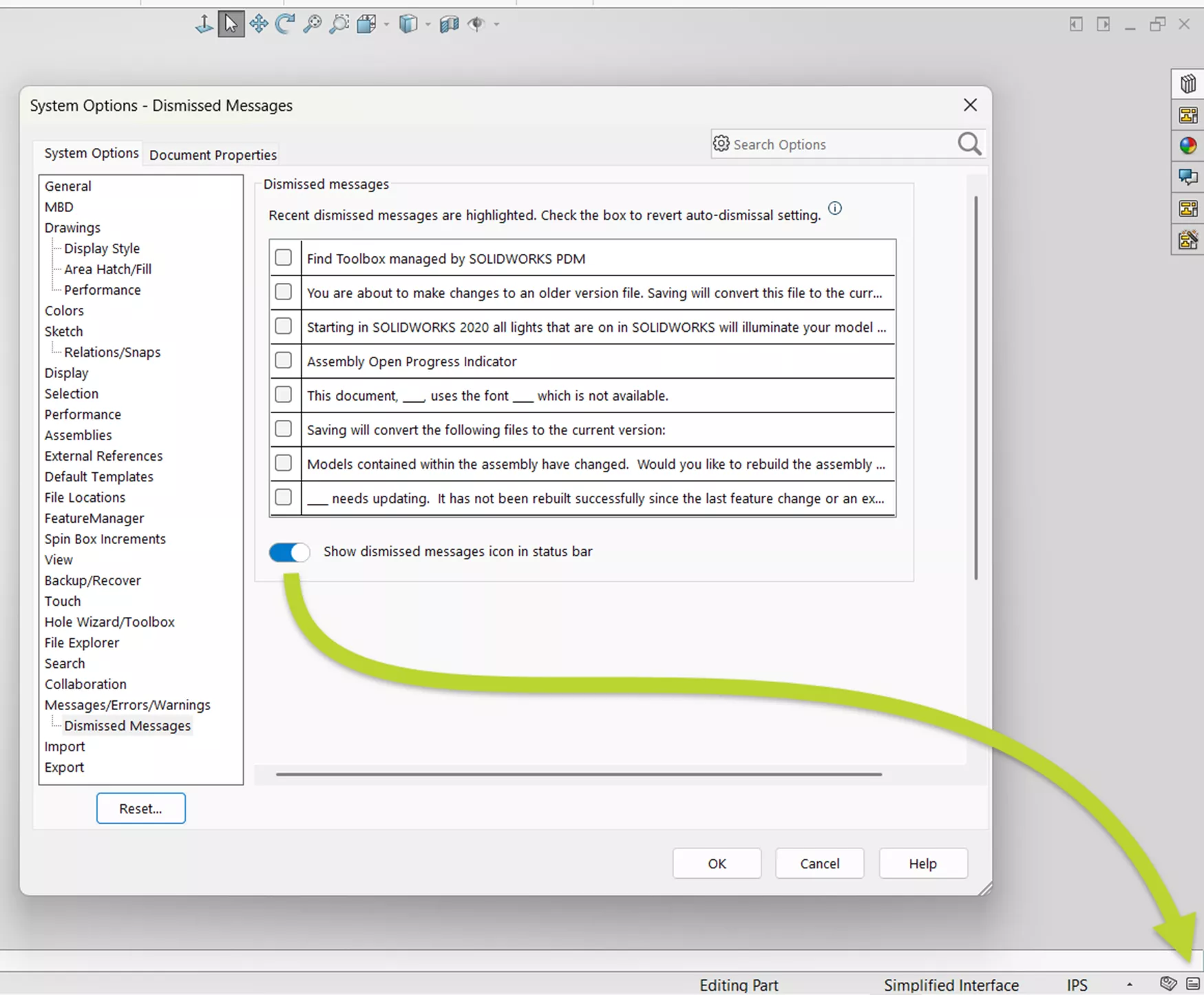Image resolution: width=1204 pixels, height=995 pixels.
Task: Open the IPS unit system dropdown
Action: (x=1130, y=985)
